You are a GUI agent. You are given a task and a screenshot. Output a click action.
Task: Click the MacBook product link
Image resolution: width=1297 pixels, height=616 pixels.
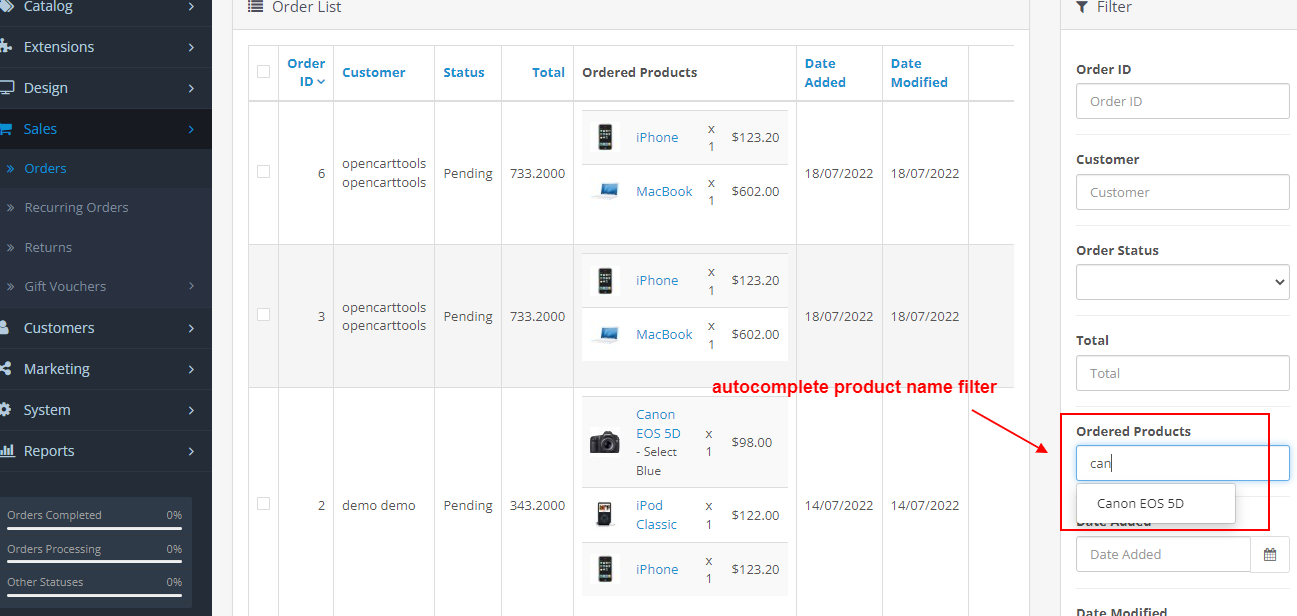(x=663, y=190)
